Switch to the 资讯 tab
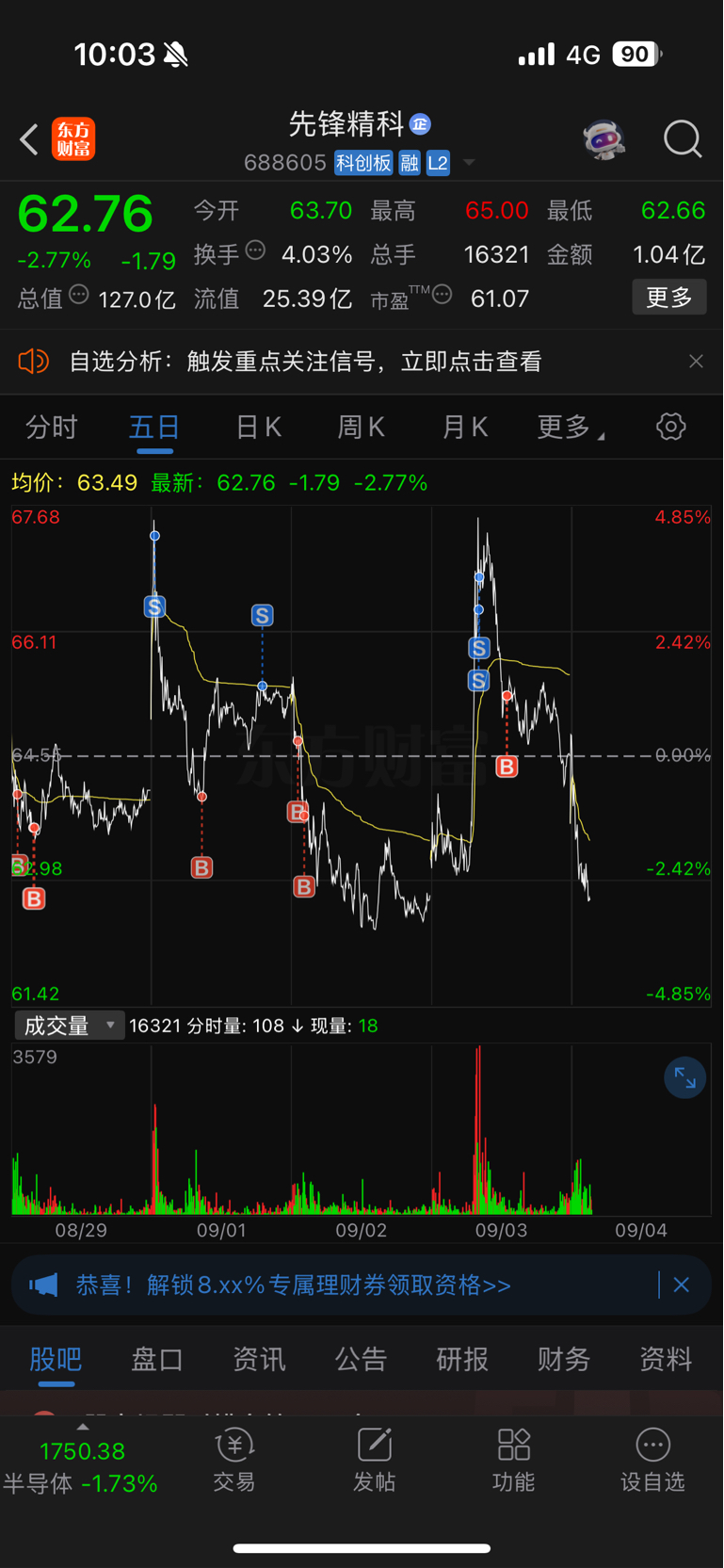Image resolution: width=724 pixels, height=1568 pixels. pos(259,1359)
